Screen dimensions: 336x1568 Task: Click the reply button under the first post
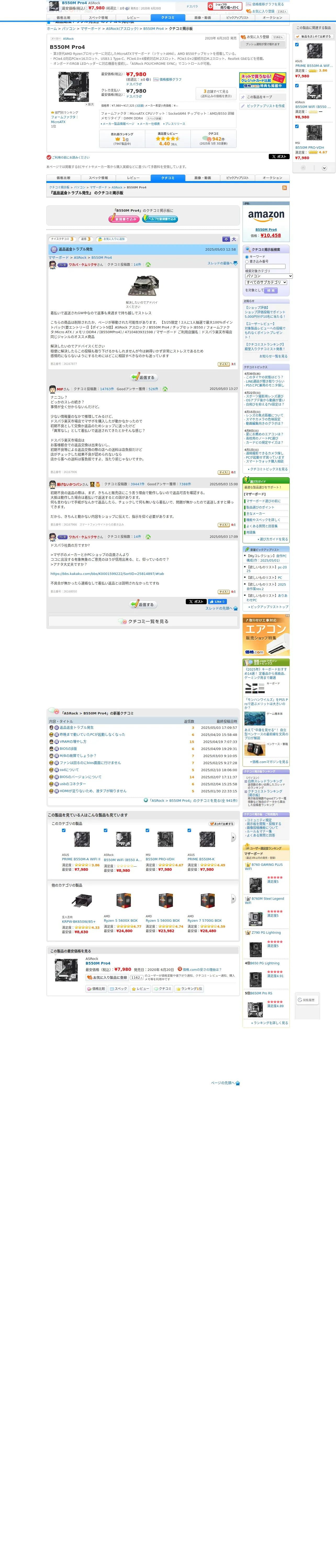(144, 377)
